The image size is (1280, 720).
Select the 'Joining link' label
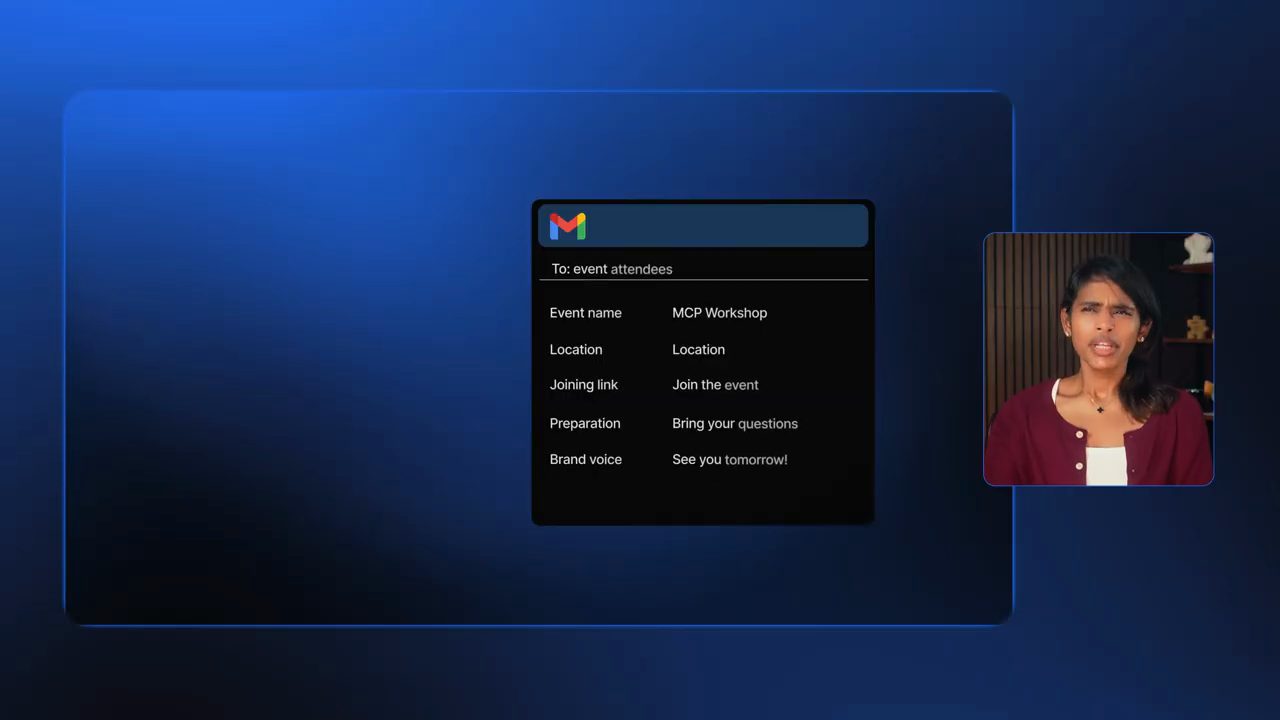point(584,385)
